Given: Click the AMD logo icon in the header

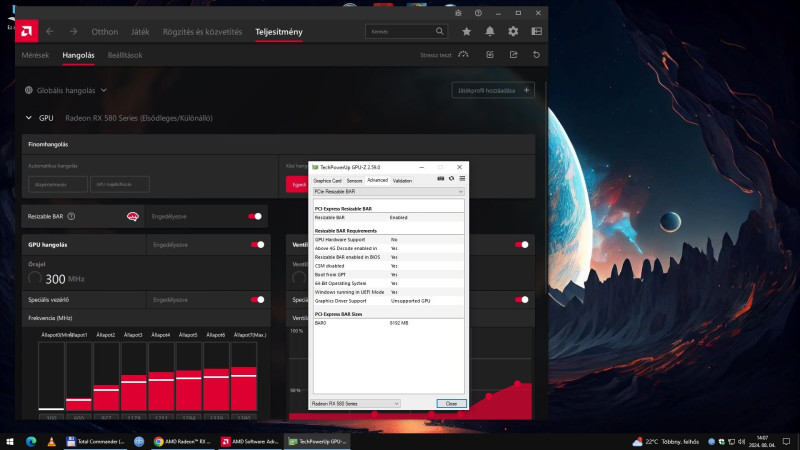Looking at the screenshot, I should tap(27, 32).
